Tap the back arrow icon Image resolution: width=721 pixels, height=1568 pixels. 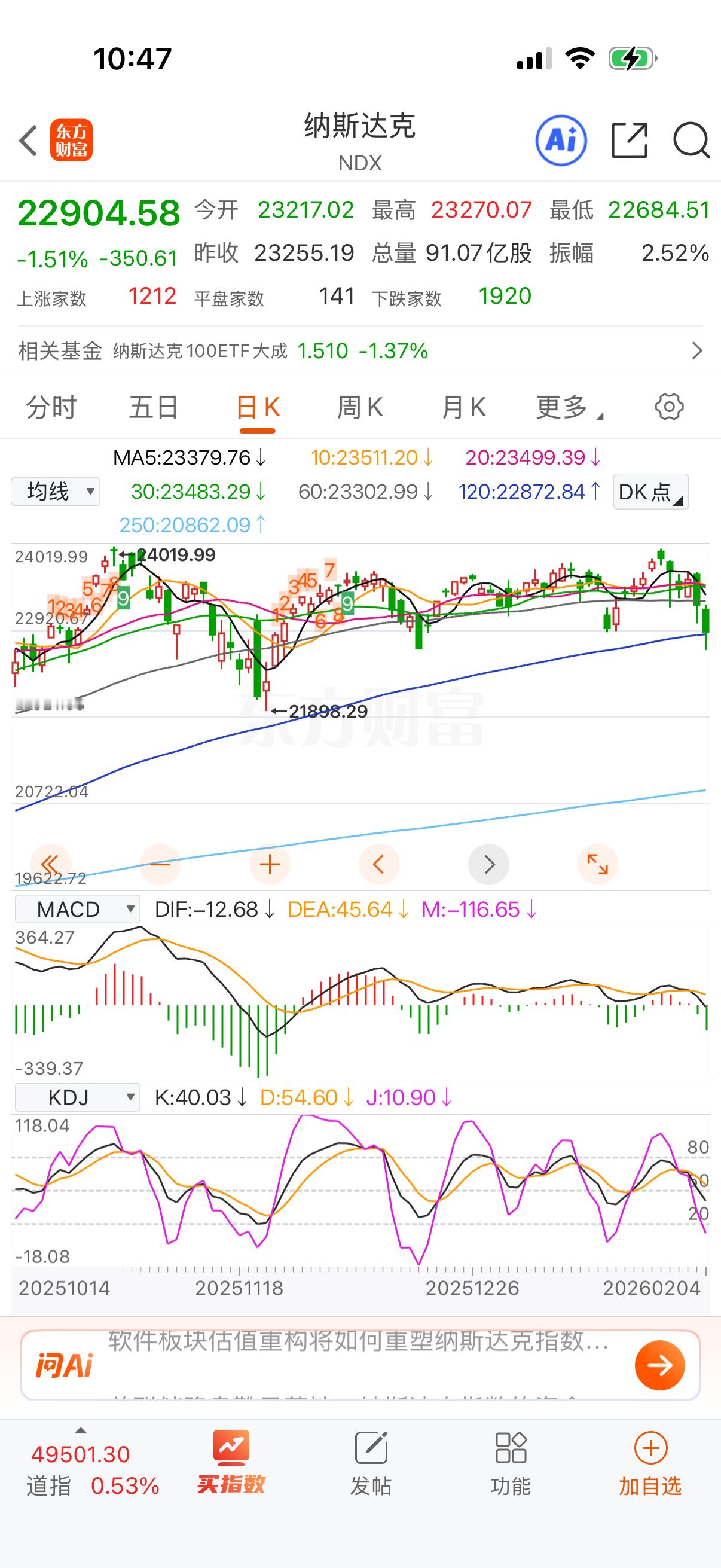(x=28, y=141)
